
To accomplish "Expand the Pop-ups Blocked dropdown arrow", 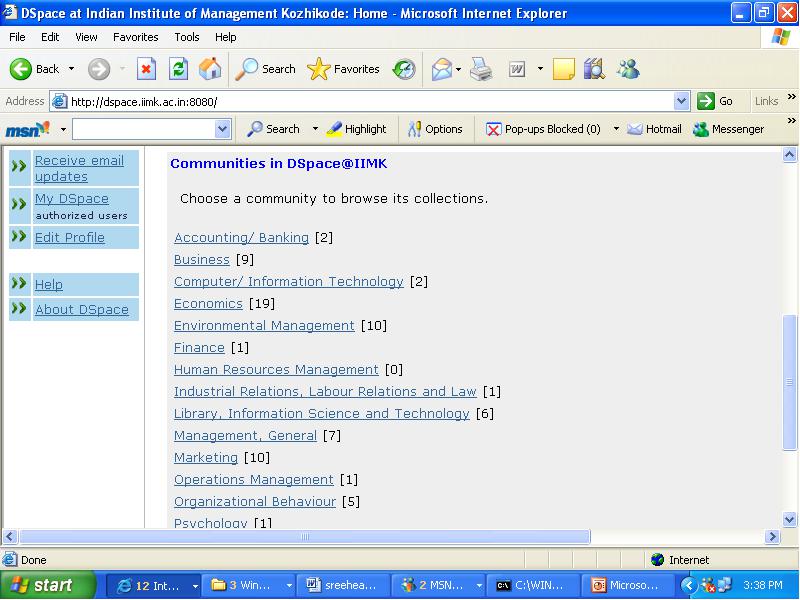I will (616, 129).
